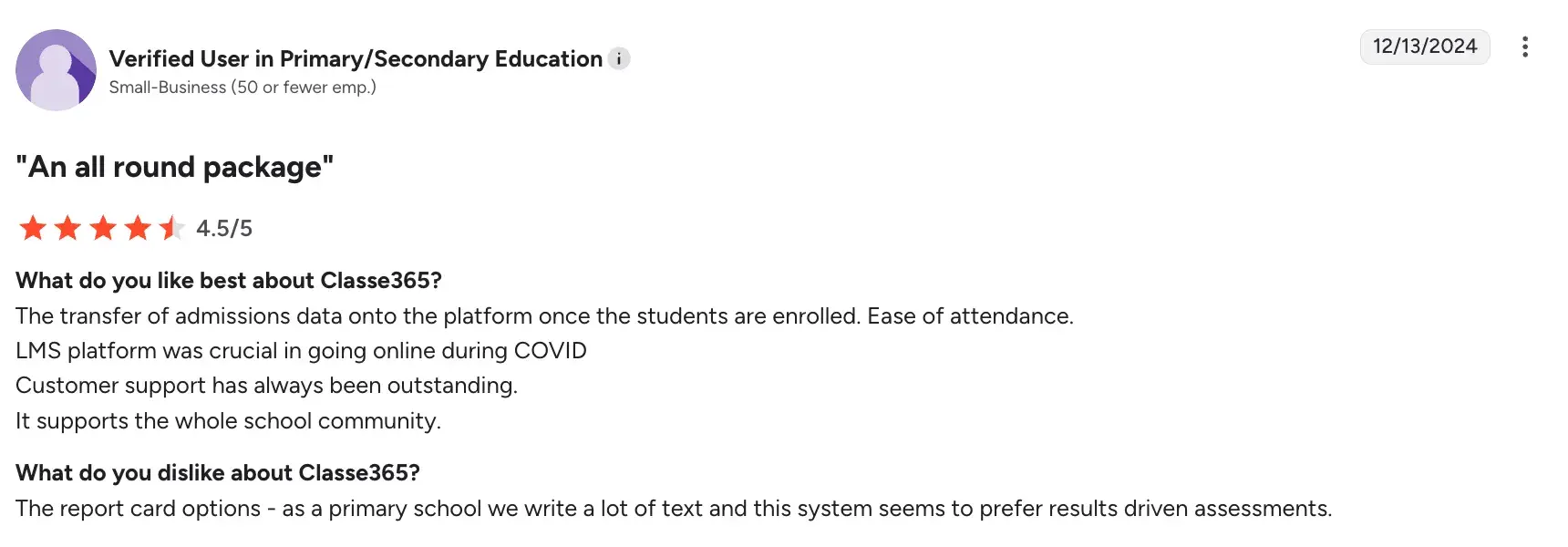Viewport: 1568px width, 547px height.
Task: Click the 12/13/2024 date badge
Action: point(1425,46)
